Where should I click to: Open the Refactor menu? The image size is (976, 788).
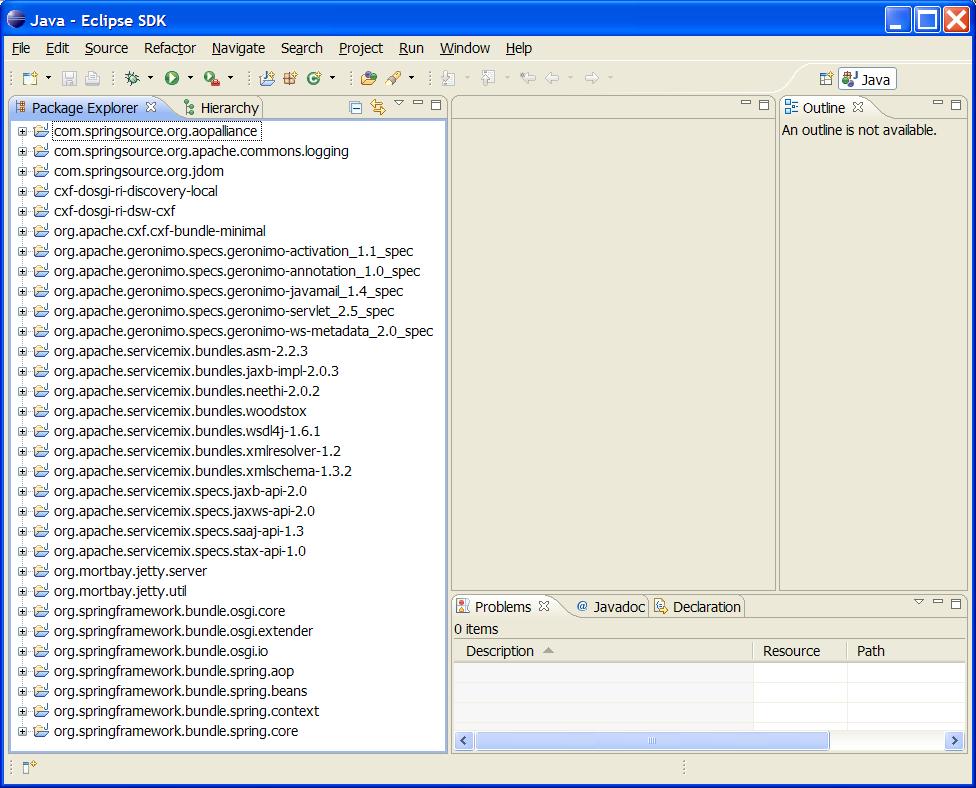point(170,48)
